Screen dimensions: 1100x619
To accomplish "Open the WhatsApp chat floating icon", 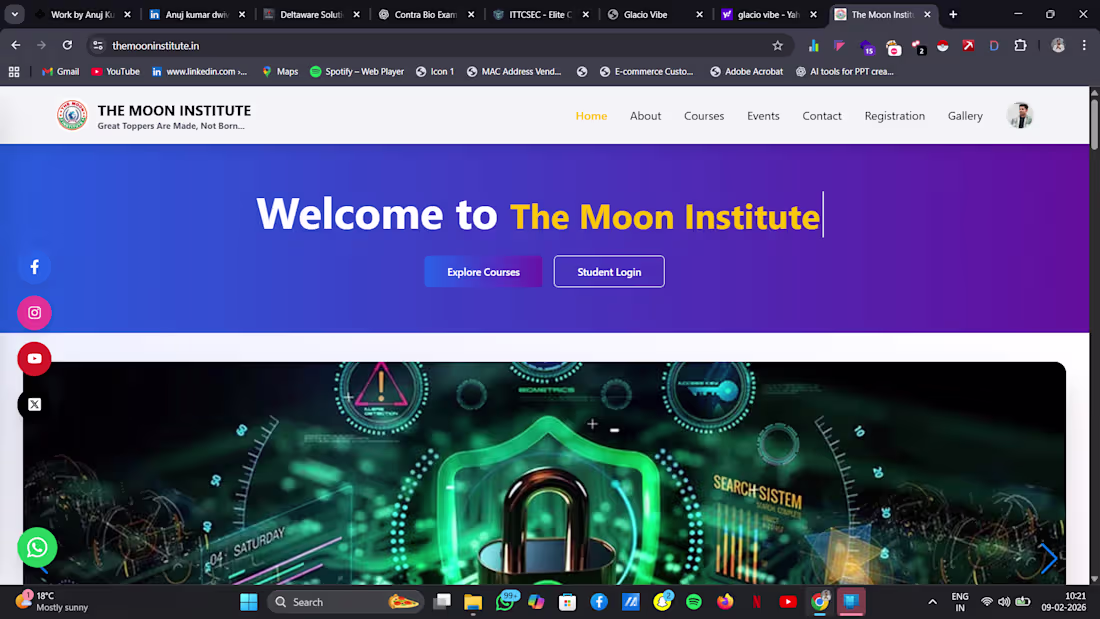I will [x=37, y=547].
